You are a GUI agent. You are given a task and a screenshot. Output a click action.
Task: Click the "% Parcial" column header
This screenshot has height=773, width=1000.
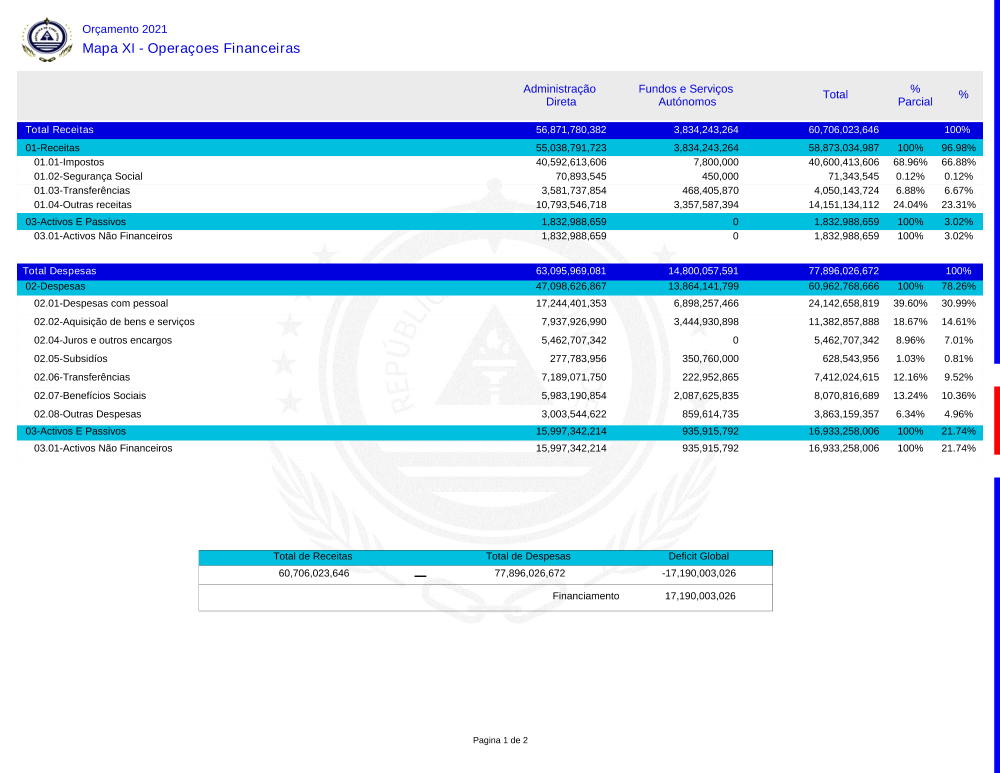[914, 95]
